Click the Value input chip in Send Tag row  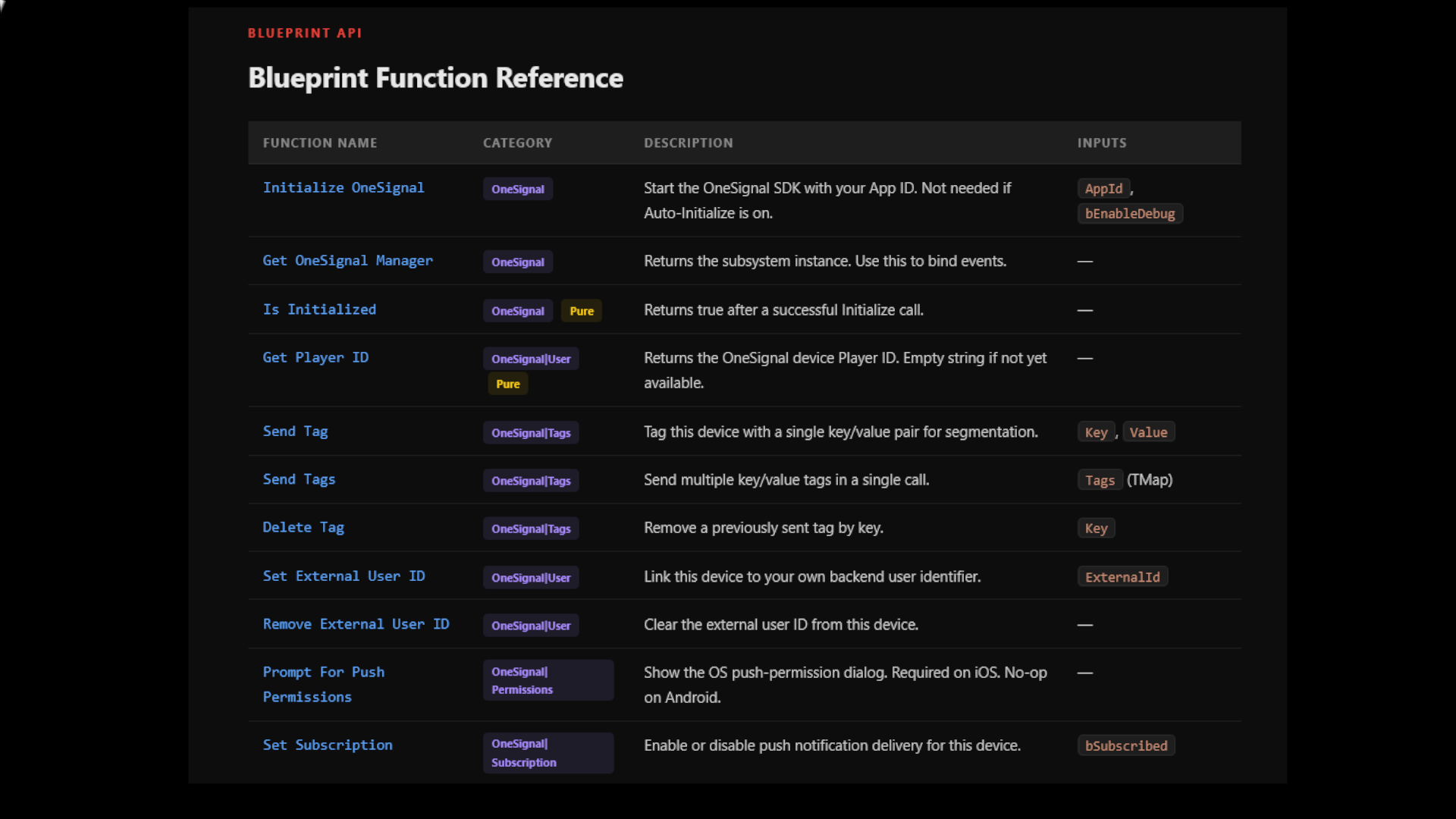[x=1148, y=432]
